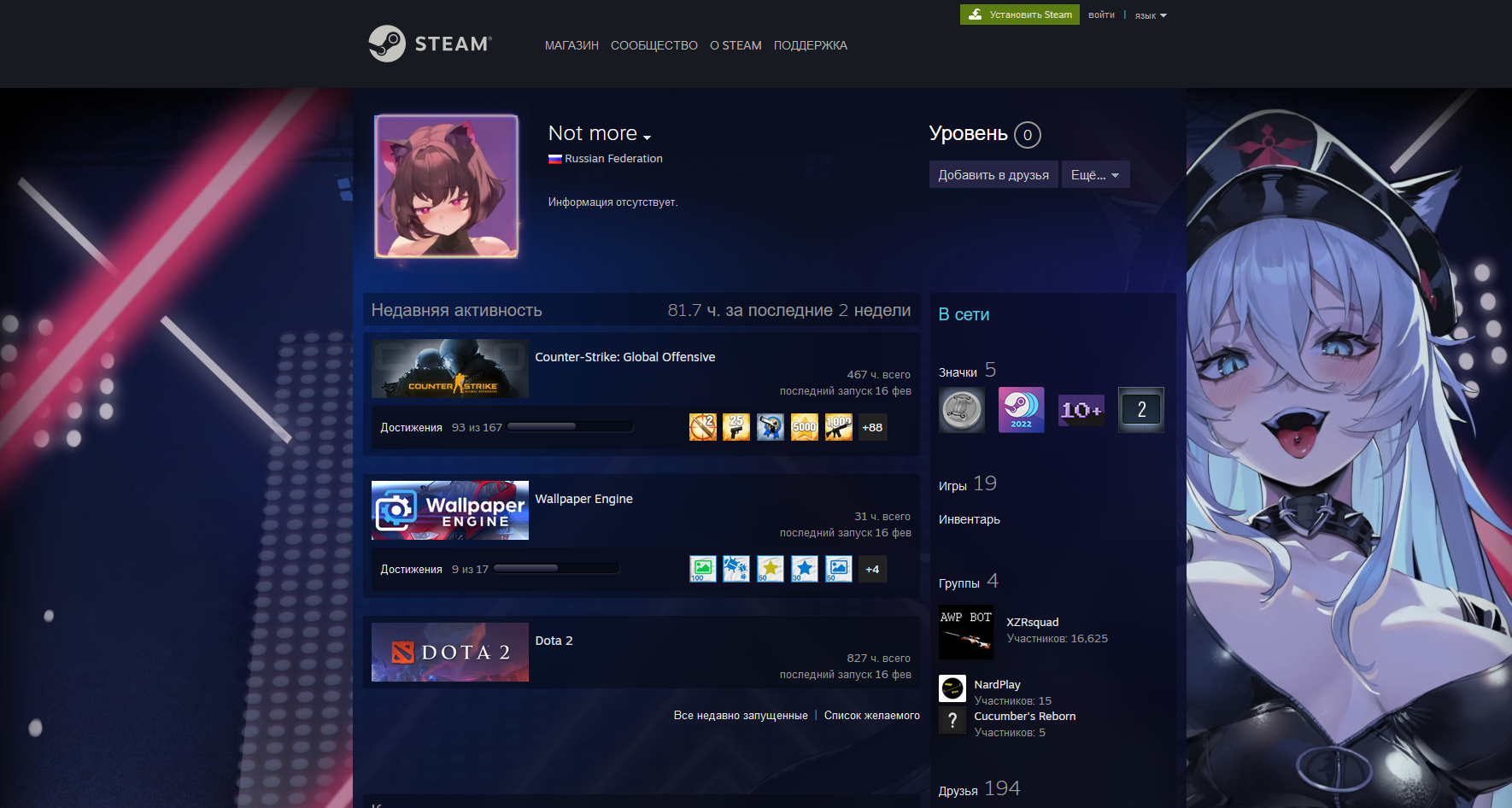Screen dimensions: 1512x808
Task: Open the Wallpaper Engine blue splash achievement
Action: pyautogui.click(x=736, y=569)
